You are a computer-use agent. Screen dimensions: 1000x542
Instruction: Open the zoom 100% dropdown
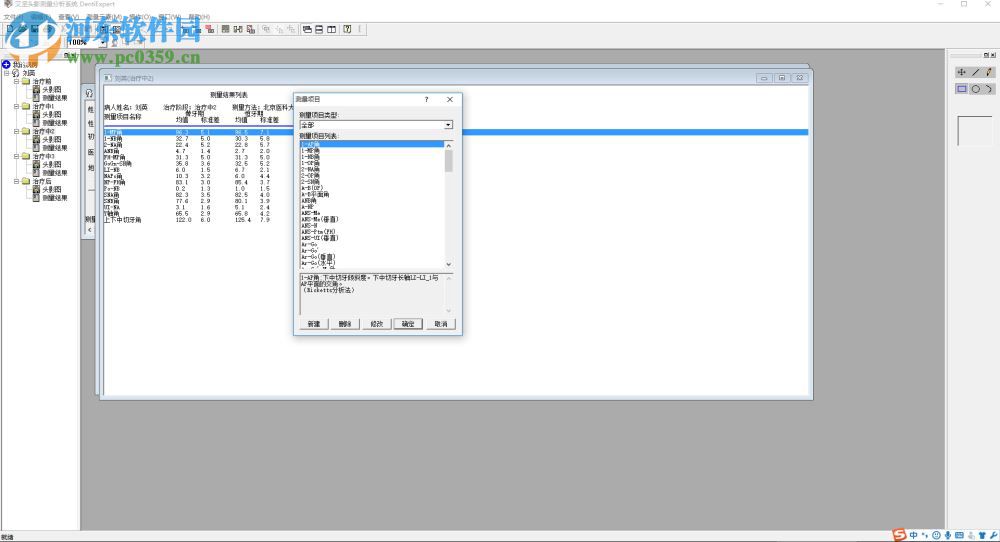102,42
